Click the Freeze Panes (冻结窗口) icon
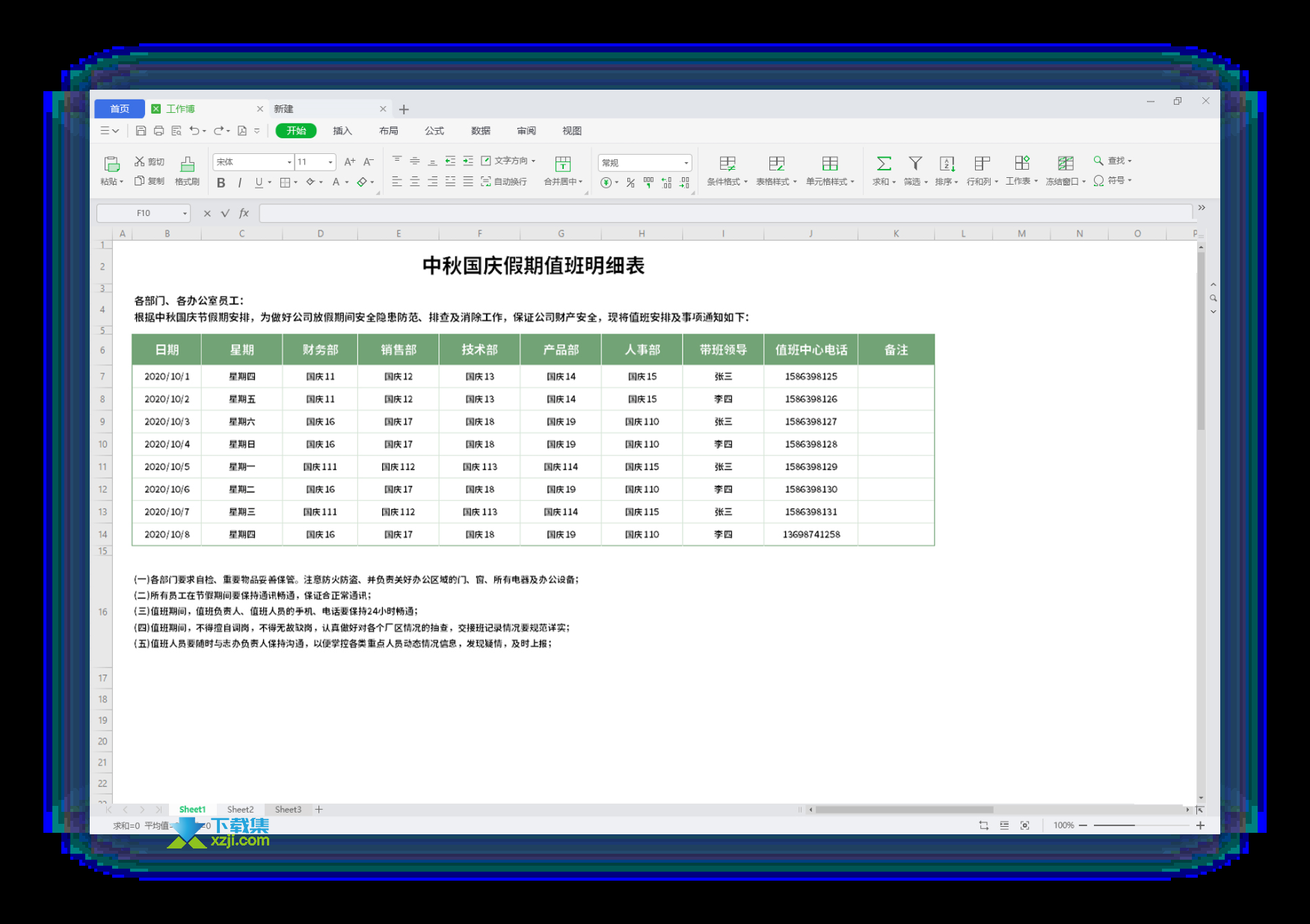This screenshot has height=924, width=1310. 1065,163
